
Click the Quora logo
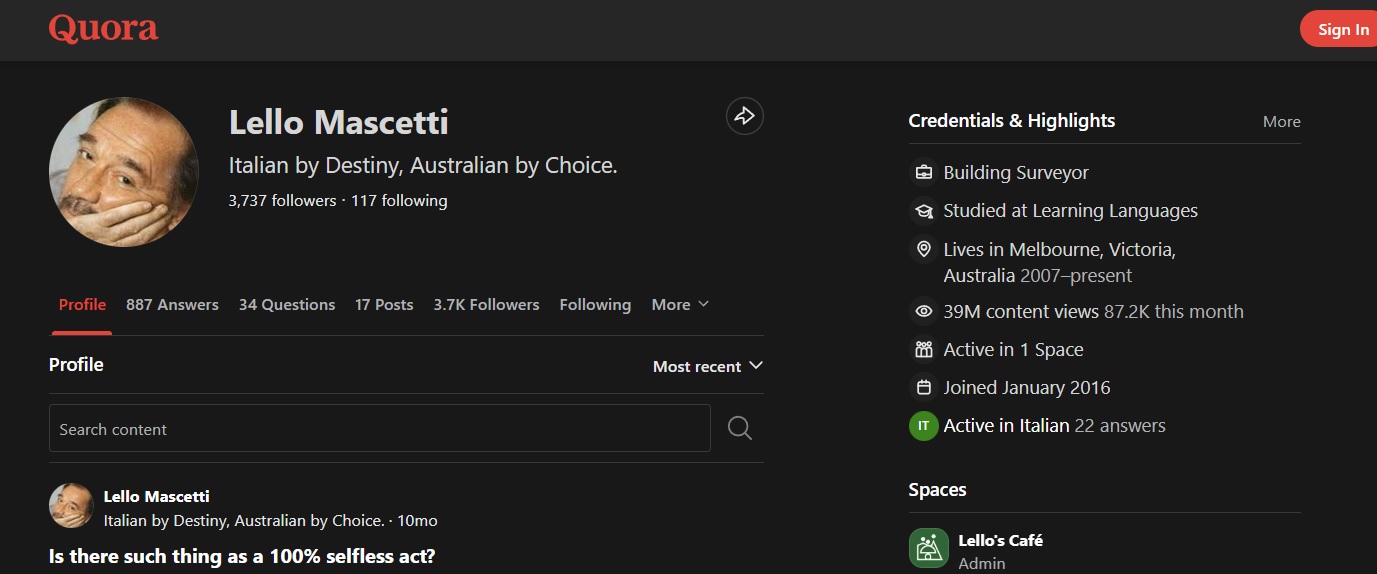point(104,29)
